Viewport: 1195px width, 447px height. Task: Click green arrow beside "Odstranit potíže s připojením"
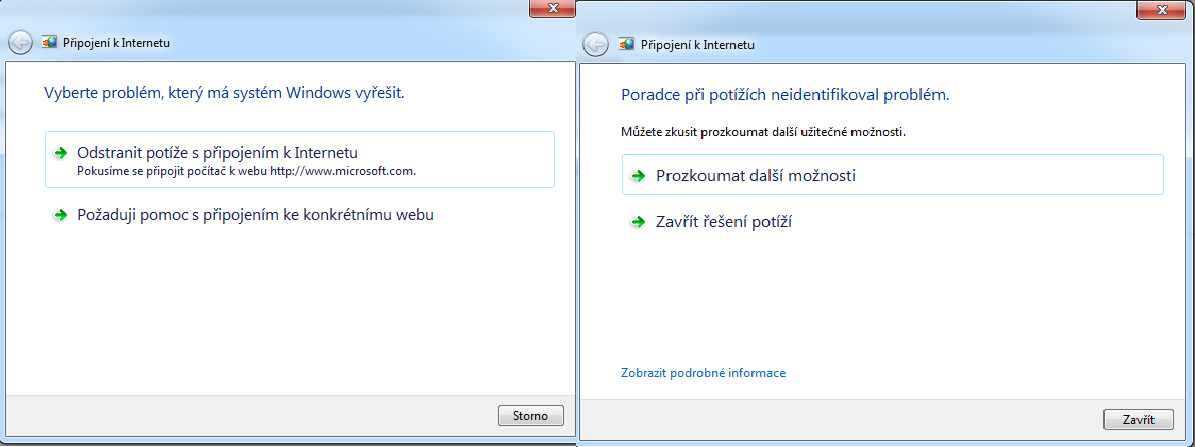tap(60, 153)
